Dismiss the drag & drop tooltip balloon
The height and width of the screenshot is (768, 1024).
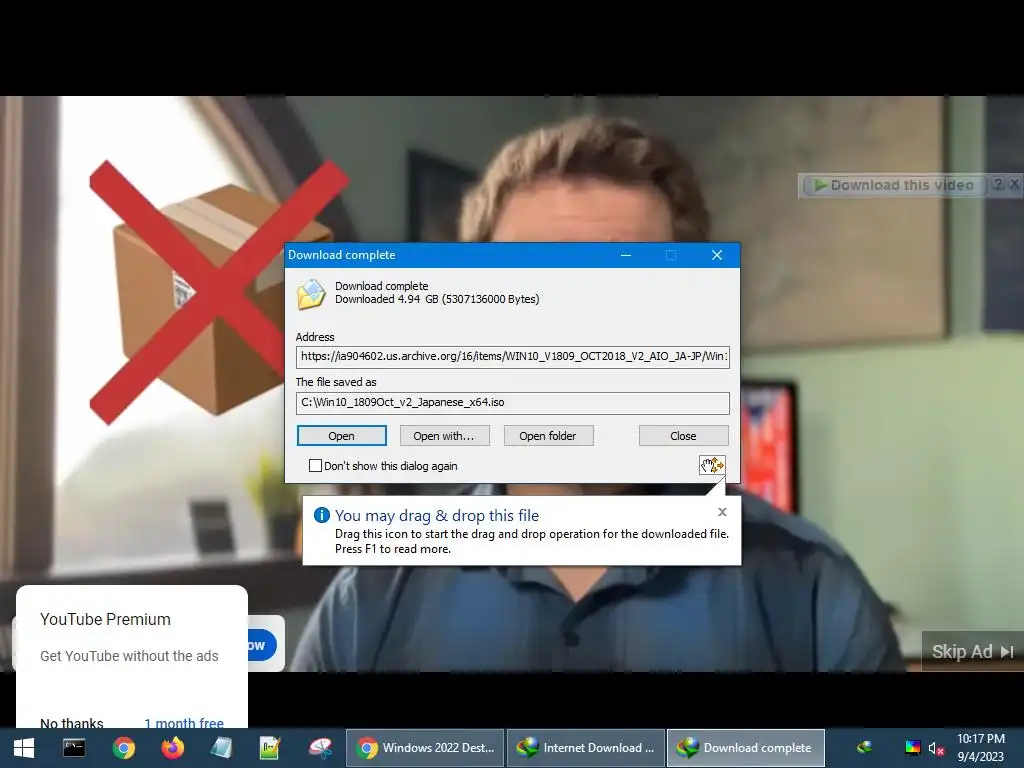coord(722,512)
